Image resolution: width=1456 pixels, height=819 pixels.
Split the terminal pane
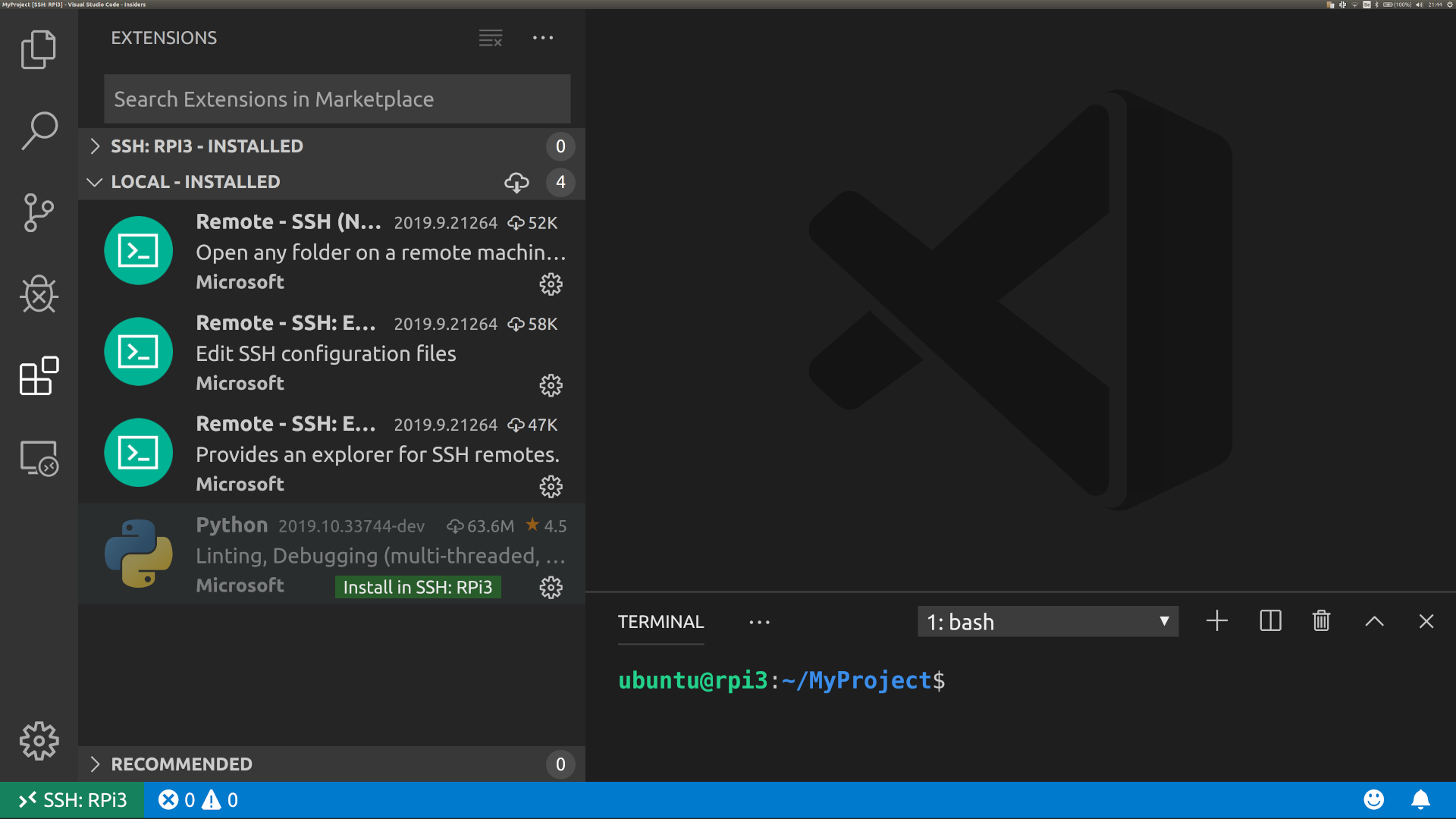pos(1270,621)
